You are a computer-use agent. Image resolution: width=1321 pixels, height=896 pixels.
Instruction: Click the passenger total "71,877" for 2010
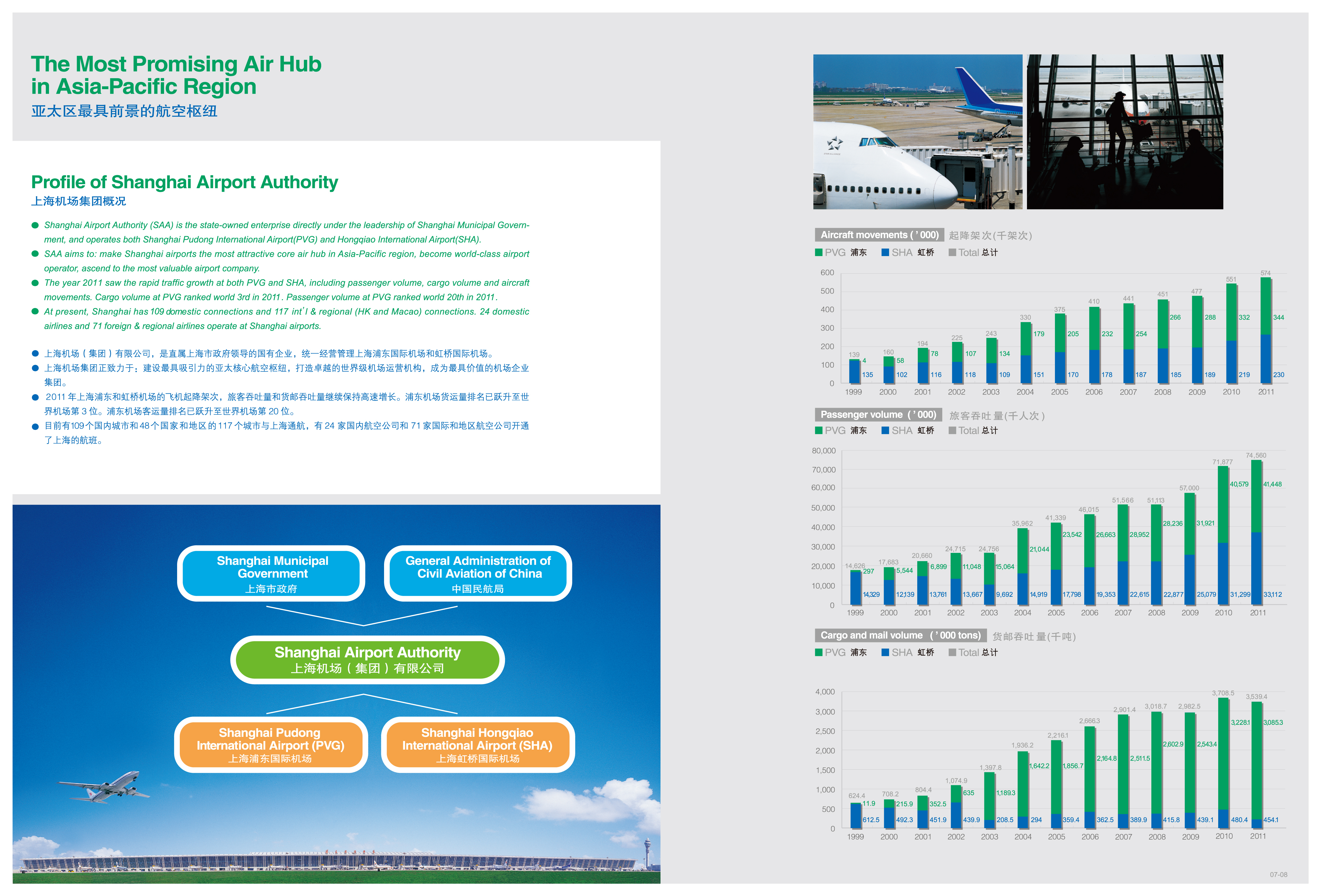pyautogui.click(x=1222, y=462)
